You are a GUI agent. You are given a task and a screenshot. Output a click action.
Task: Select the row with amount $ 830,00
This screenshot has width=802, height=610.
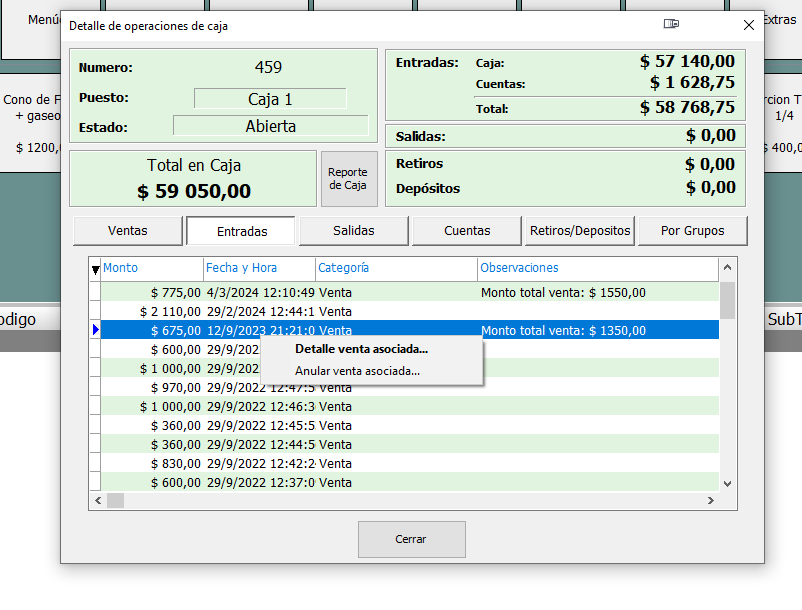click(x=409, y=463)
